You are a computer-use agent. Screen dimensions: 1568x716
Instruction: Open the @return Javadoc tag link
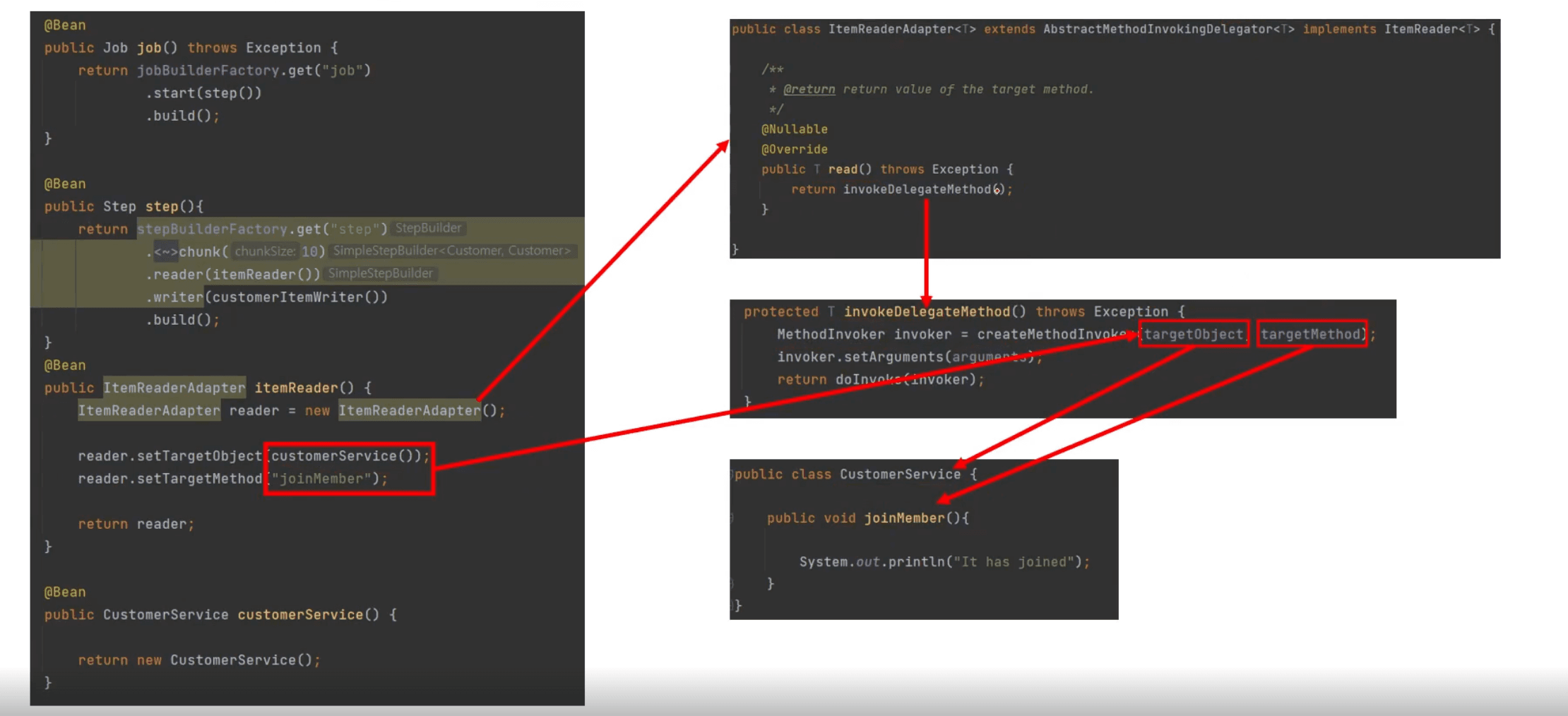tap(809, 90)
